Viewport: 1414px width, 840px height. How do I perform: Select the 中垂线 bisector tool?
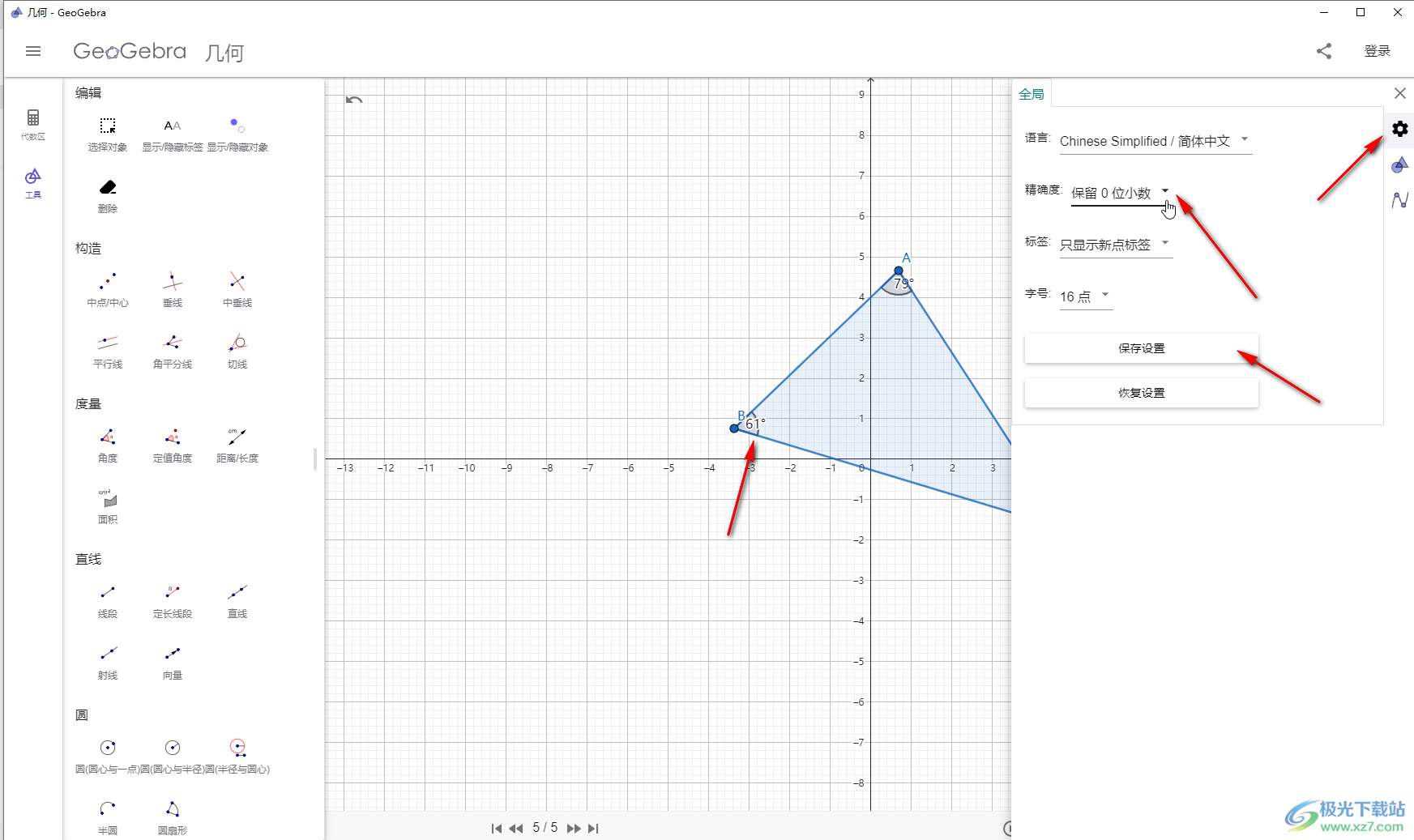point(237,290)
